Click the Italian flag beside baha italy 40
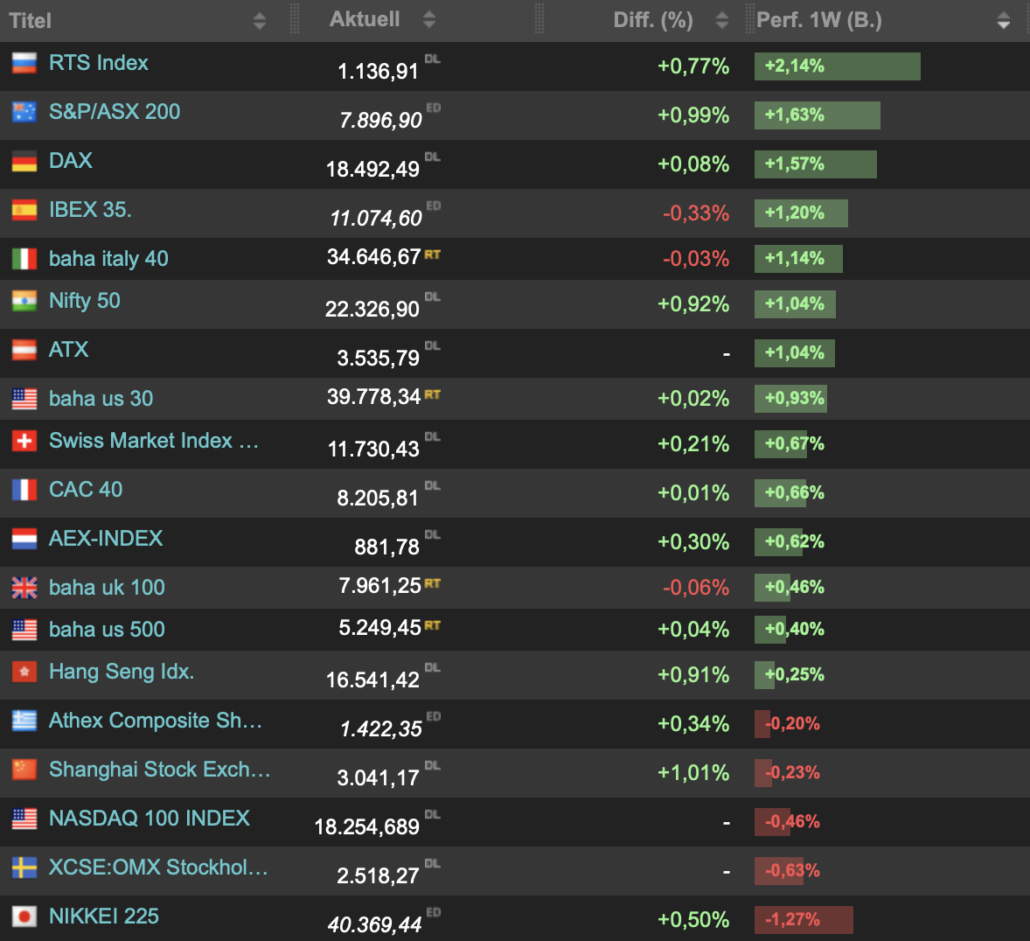 click(24, 259)
